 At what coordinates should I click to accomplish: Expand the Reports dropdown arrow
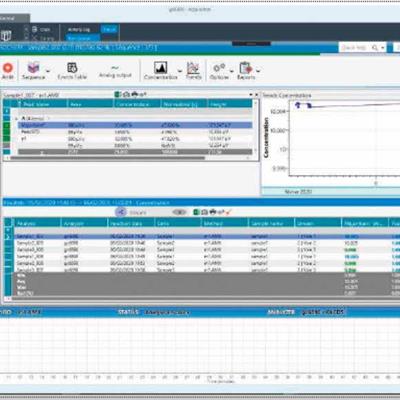[x=258, y=71]
